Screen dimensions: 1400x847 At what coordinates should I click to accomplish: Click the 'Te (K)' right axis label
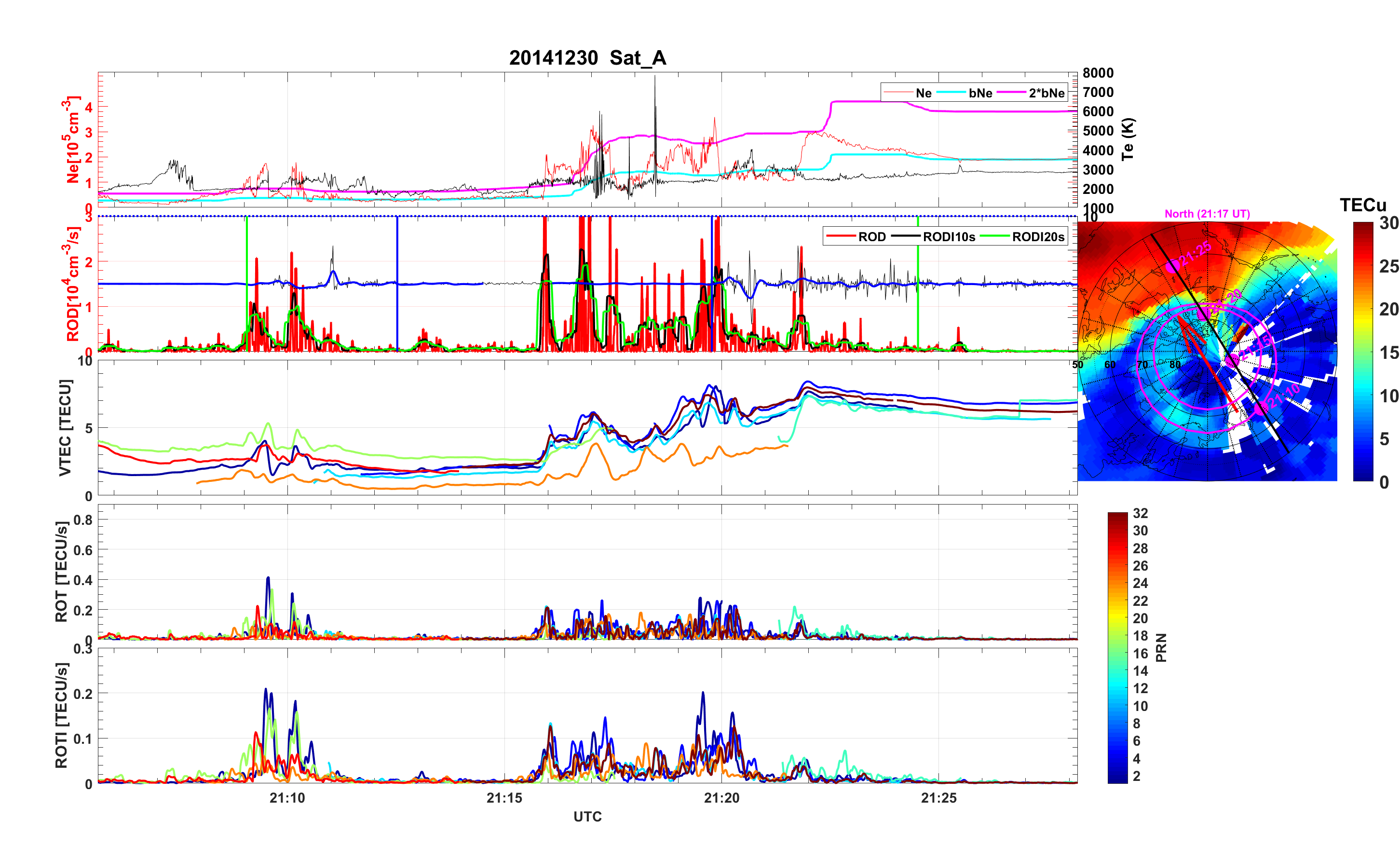tap(1128, 139)
